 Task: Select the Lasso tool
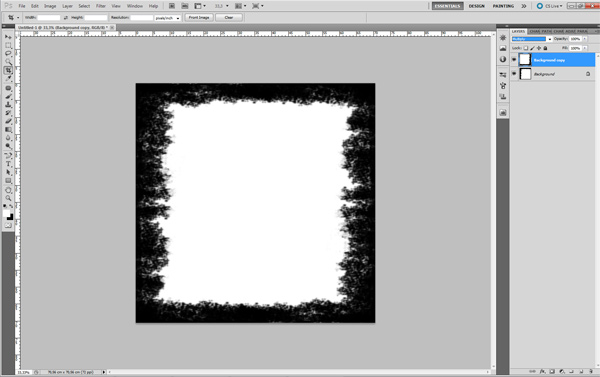pos(8,53)
